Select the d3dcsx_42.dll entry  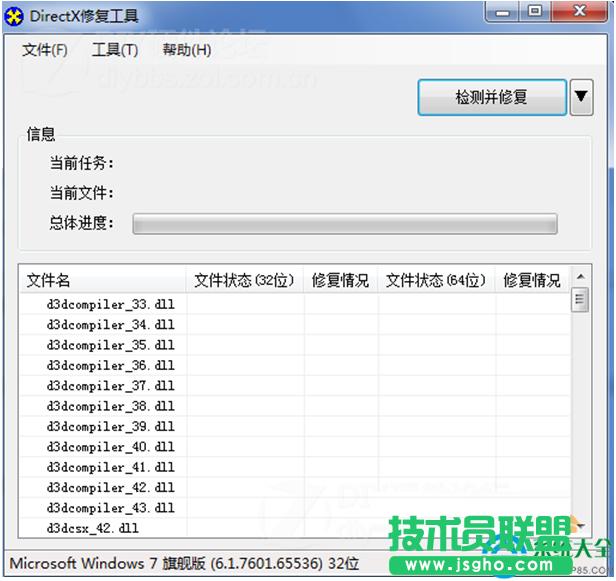coord(93,528)
